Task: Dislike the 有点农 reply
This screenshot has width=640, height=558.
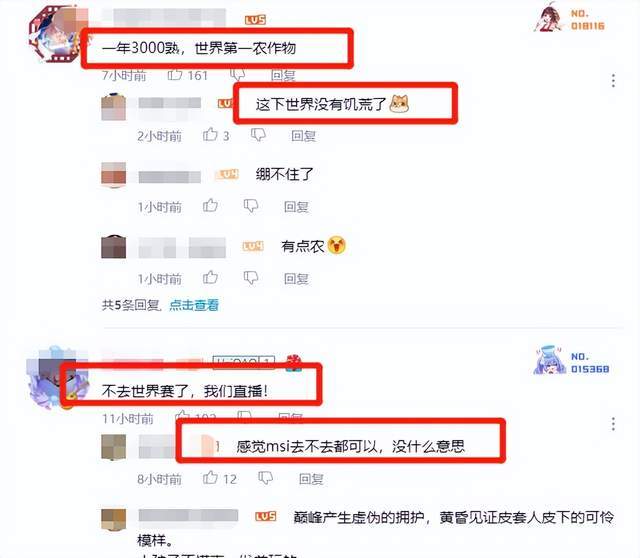Action: pos(251,278)
